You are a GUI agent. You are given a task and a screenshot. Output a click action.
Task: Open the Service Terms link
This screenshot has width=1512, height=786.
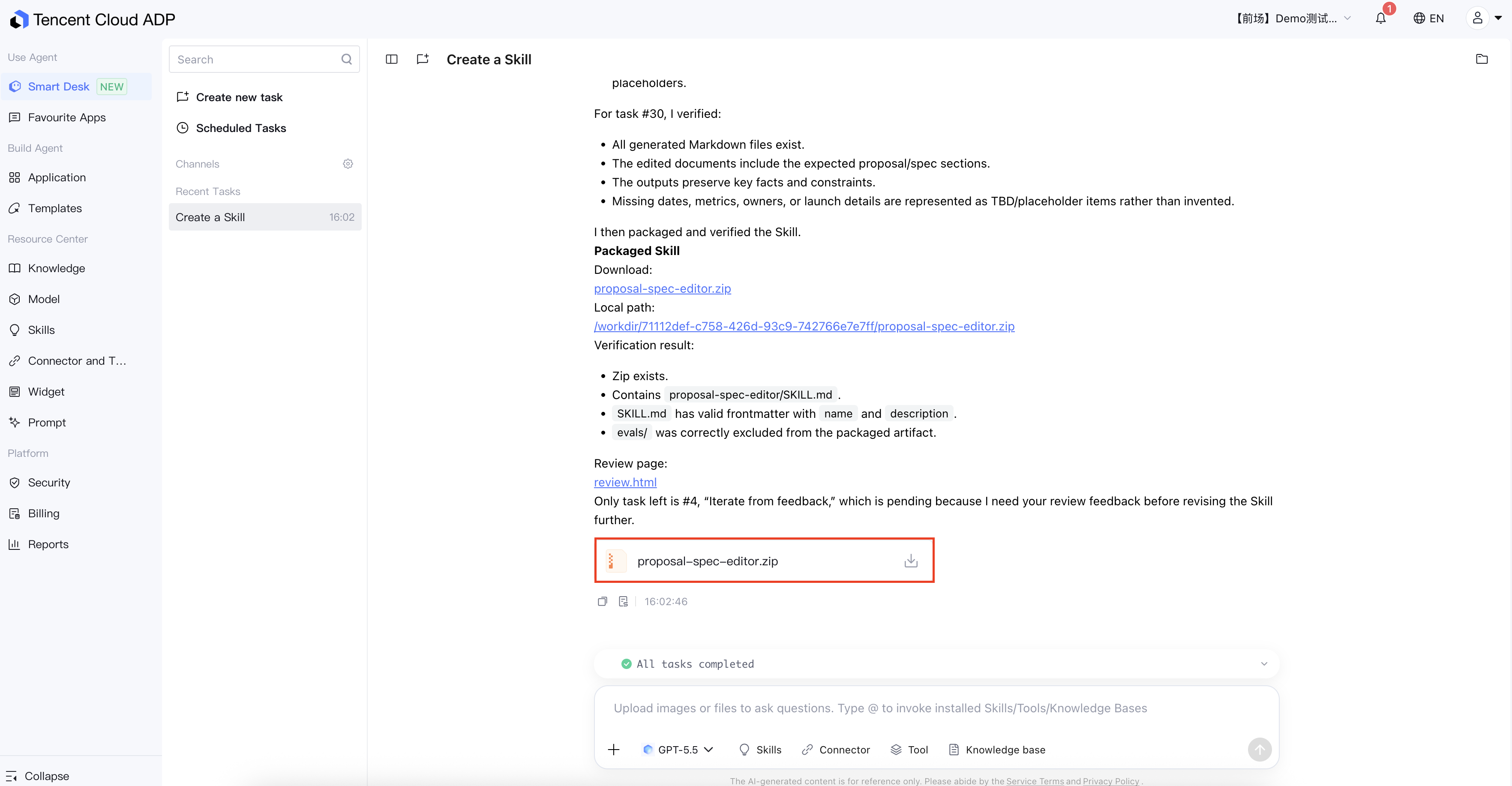tap(1035, 781)
